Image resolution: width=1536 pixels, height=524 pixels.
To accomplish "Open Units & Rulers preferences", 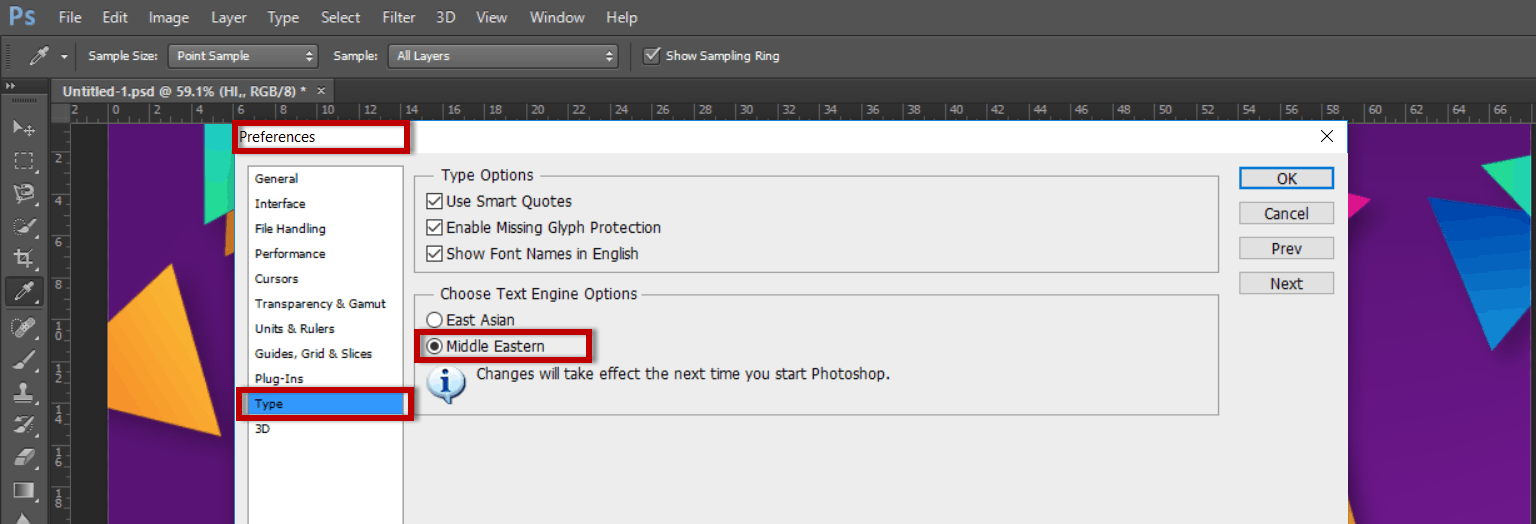I will pos(325,329).
